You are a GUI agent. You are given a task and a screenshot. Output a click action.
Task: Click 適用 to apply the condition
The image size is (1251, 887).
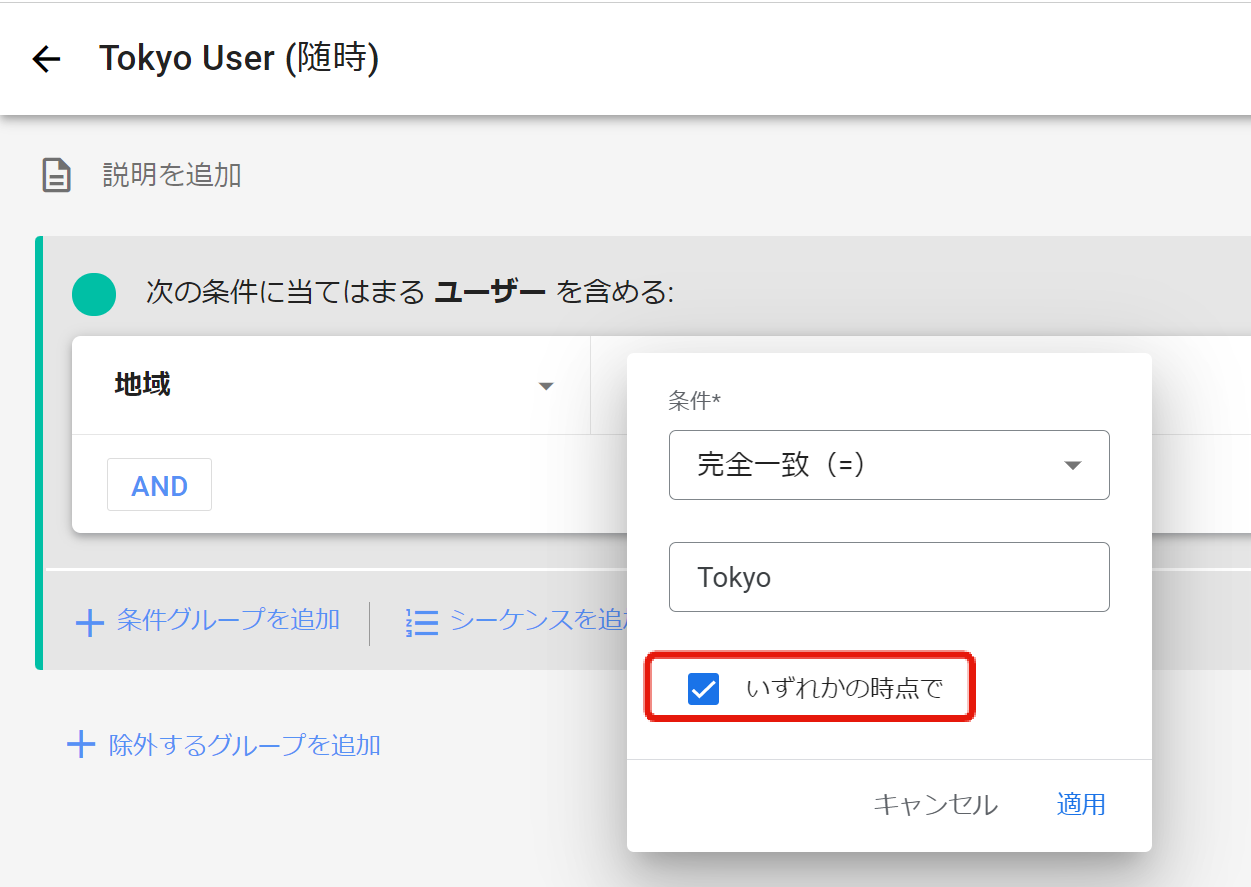tap(1080, 805)
